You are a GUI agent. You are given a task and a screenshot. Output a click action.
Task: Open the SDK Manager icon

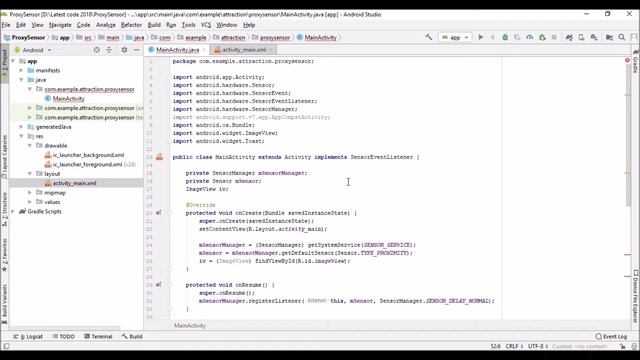[x=594, y=37]
